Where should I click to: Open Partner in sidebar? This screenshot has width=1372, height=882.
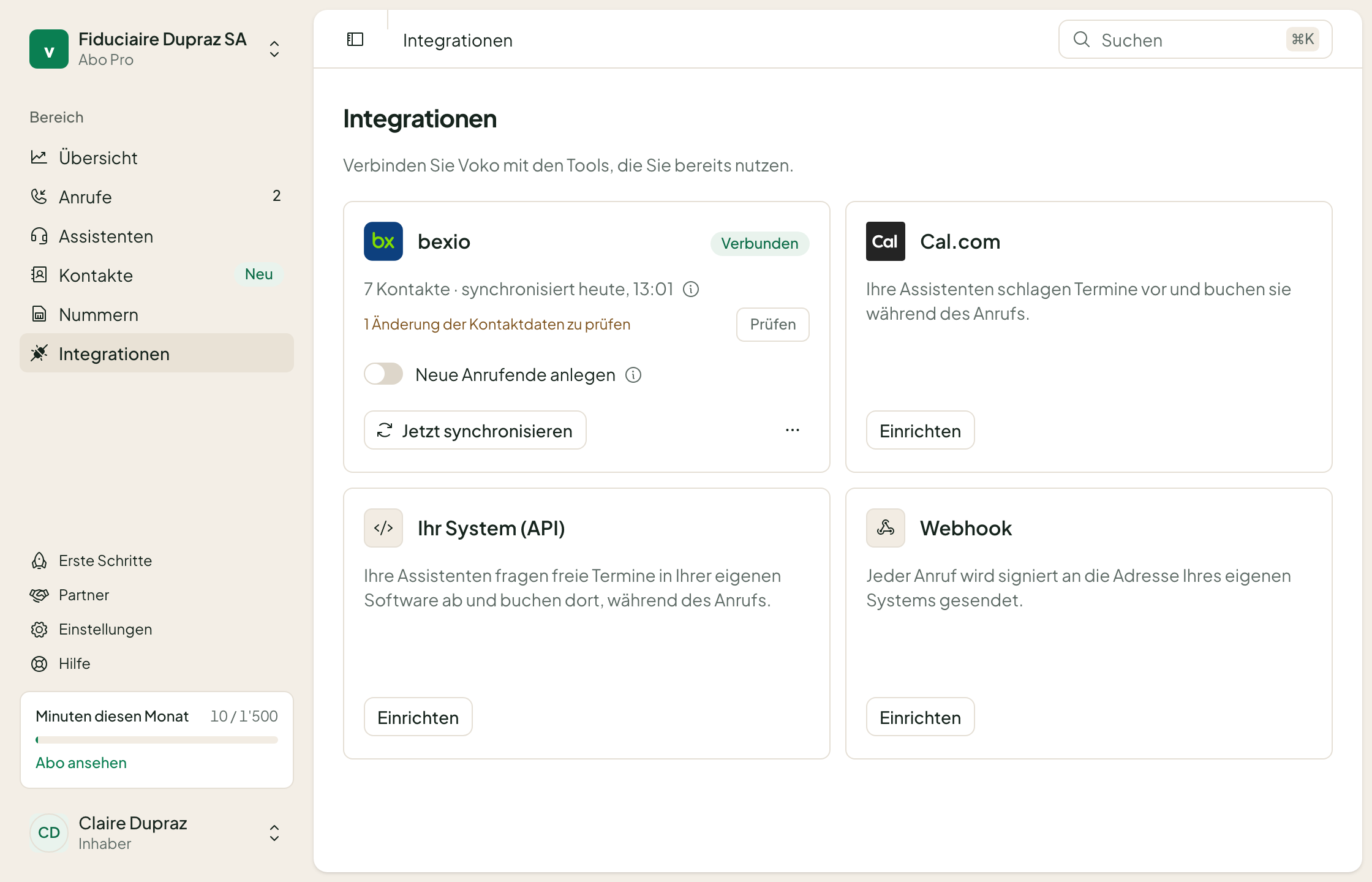tap(157, 595)
